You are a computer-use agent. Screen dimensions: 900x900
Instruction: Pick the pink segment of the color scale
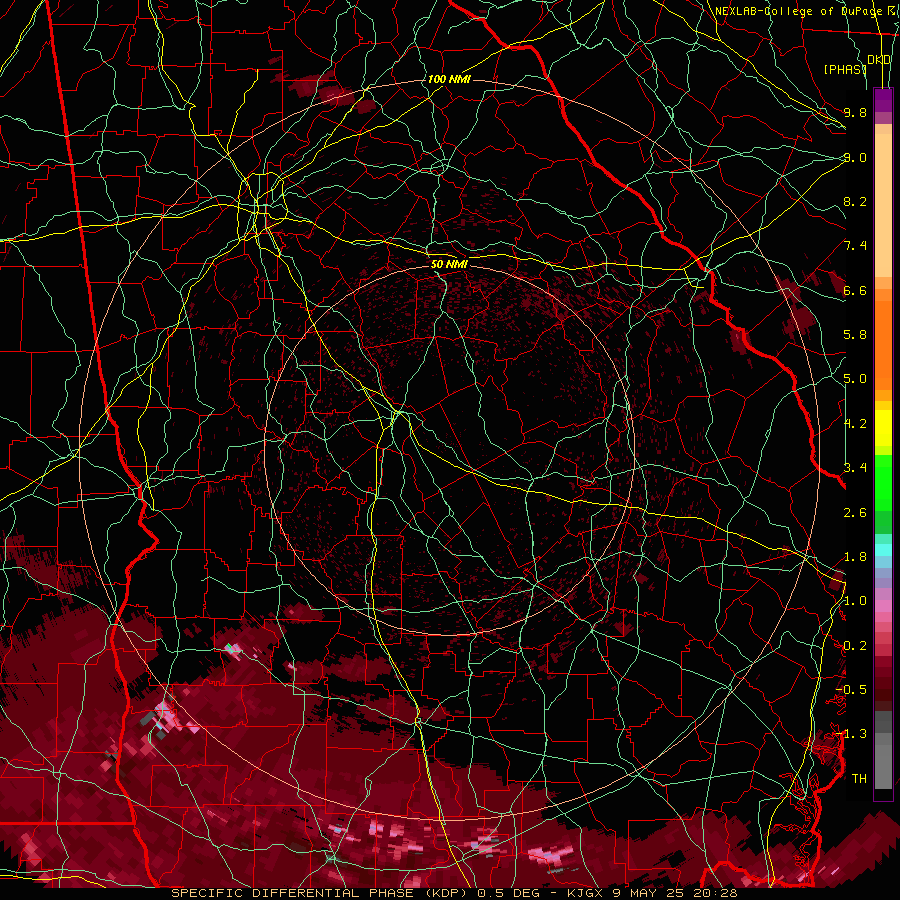[883, 606]
